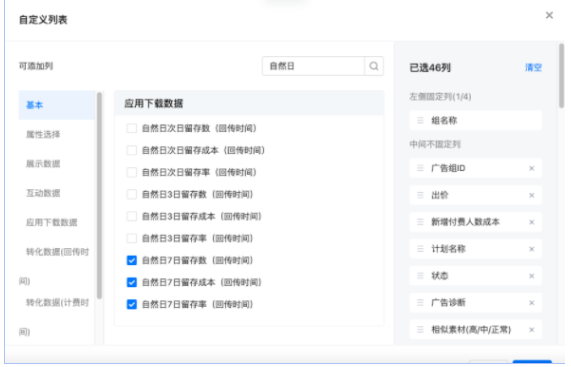Uncheck 自然日7日留存成本（回传时间）

pyautogui.click(x=131, y=283)
